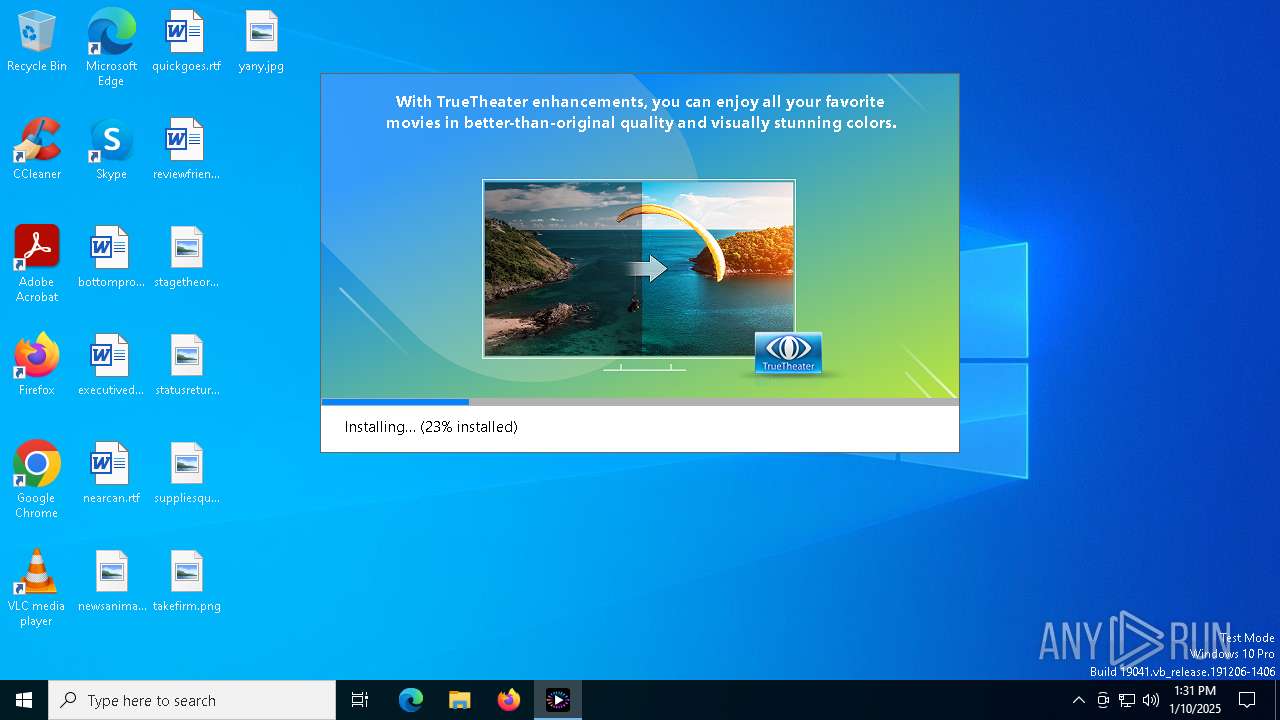This screenshot has height=720, width=1280.
Task: Open the volume control tray icon
Action: tap(1151, 700)
